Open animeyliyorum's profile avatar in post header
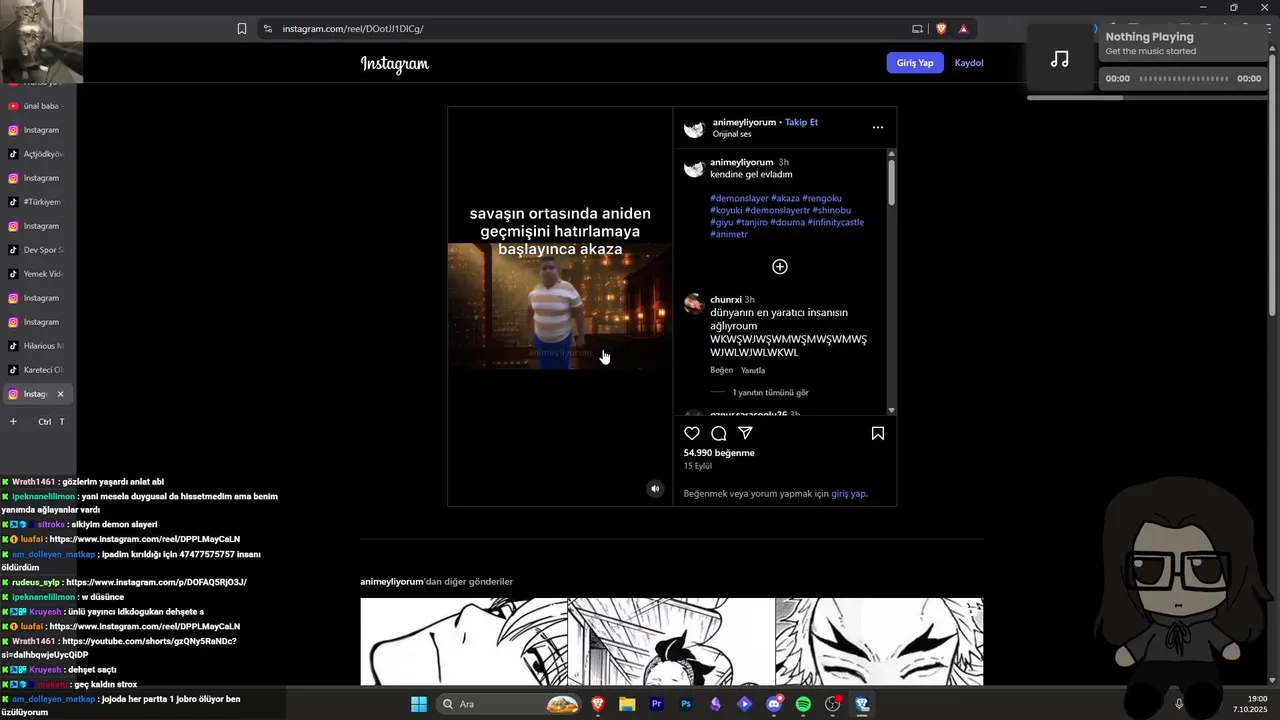Image resolution: width=1280 pixels, height=720 pixels. pyautogui.click(x=695, y=128)
